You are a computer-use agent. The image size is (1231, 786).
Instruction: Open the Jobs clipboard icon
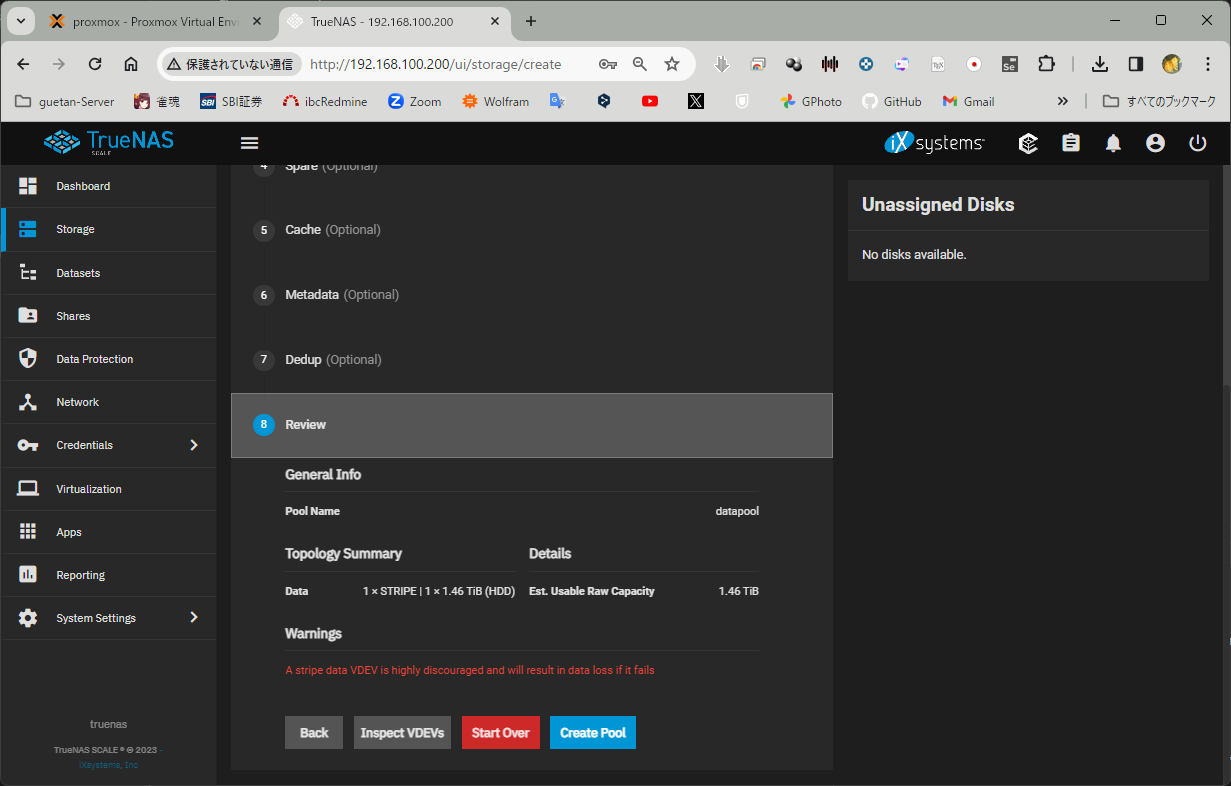1071,143
